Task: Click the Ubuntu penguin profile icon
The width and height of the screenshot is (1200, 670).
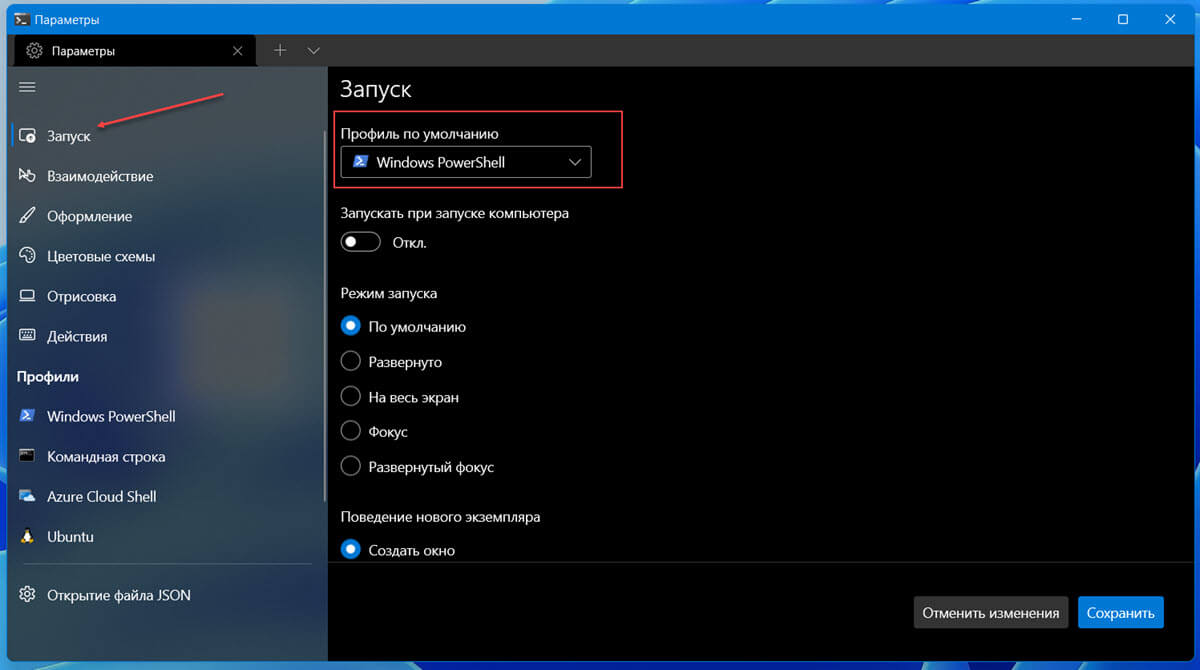Action: [x=28, y=536]
